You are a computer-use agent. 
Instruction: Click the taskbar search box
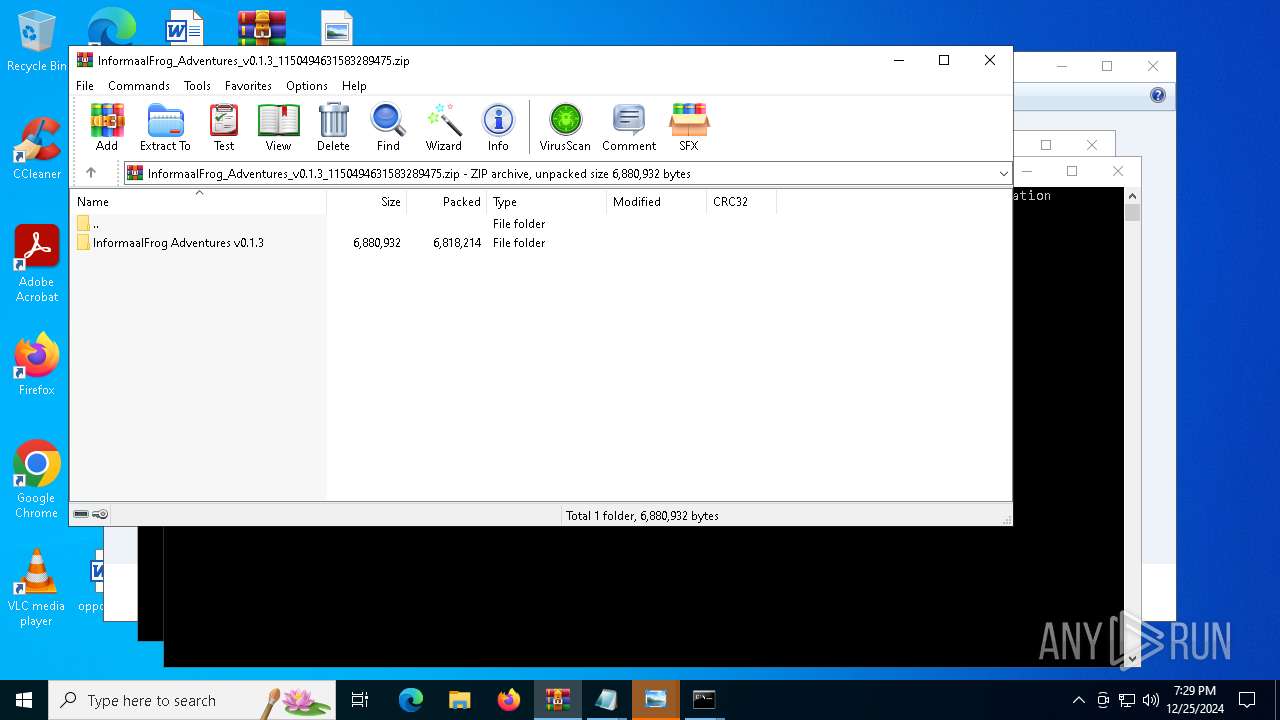pyautogui.click(x=192, y=700)
